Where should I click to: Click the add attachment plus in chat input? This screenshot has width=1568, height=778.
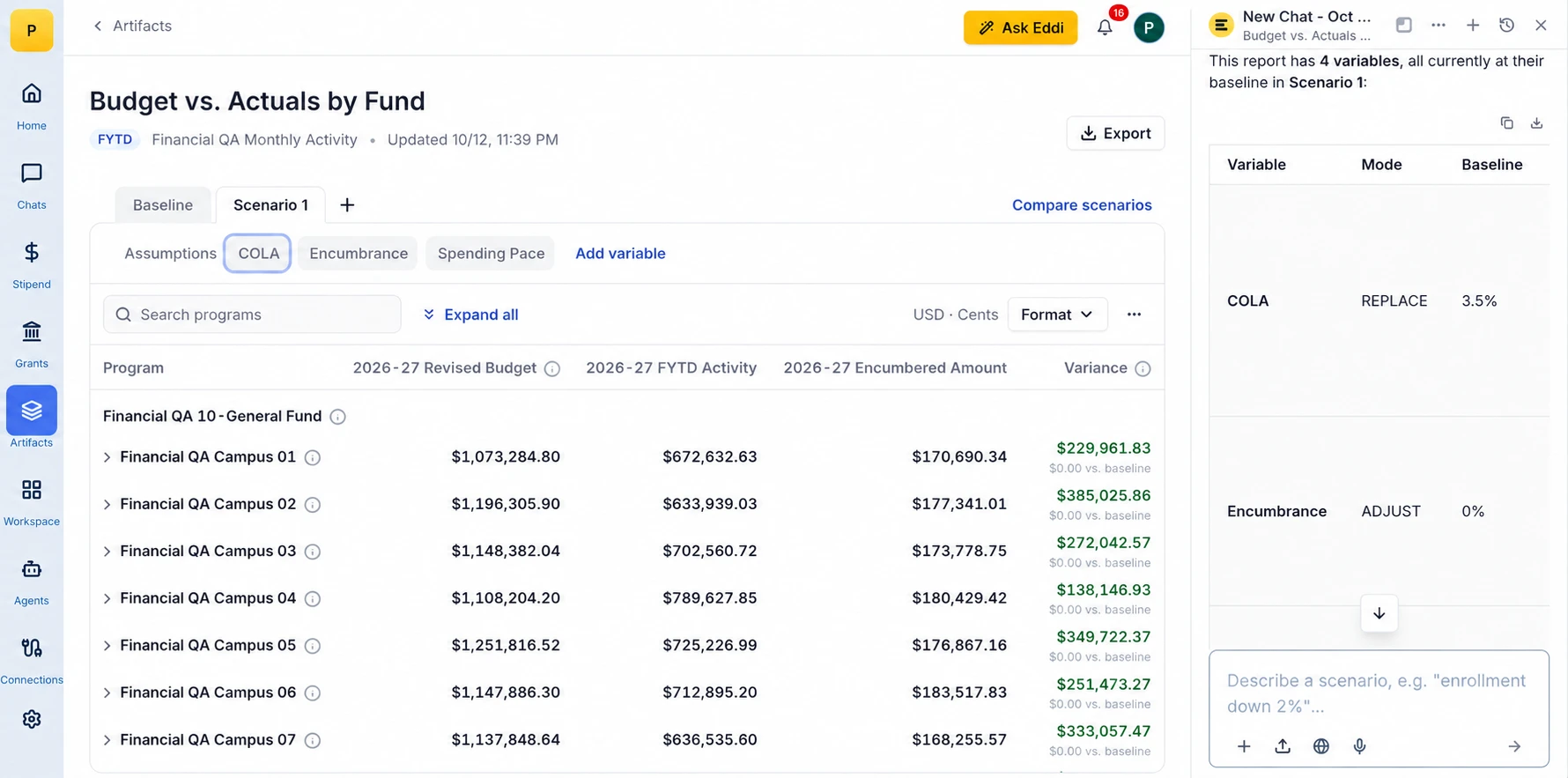[x=1244, y=746]
